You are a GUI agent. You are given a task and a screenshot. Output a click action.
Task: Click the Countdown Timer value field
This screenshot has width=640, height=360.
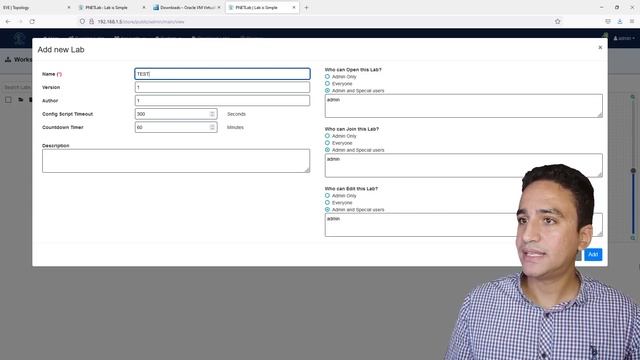[x=176, y=127]
